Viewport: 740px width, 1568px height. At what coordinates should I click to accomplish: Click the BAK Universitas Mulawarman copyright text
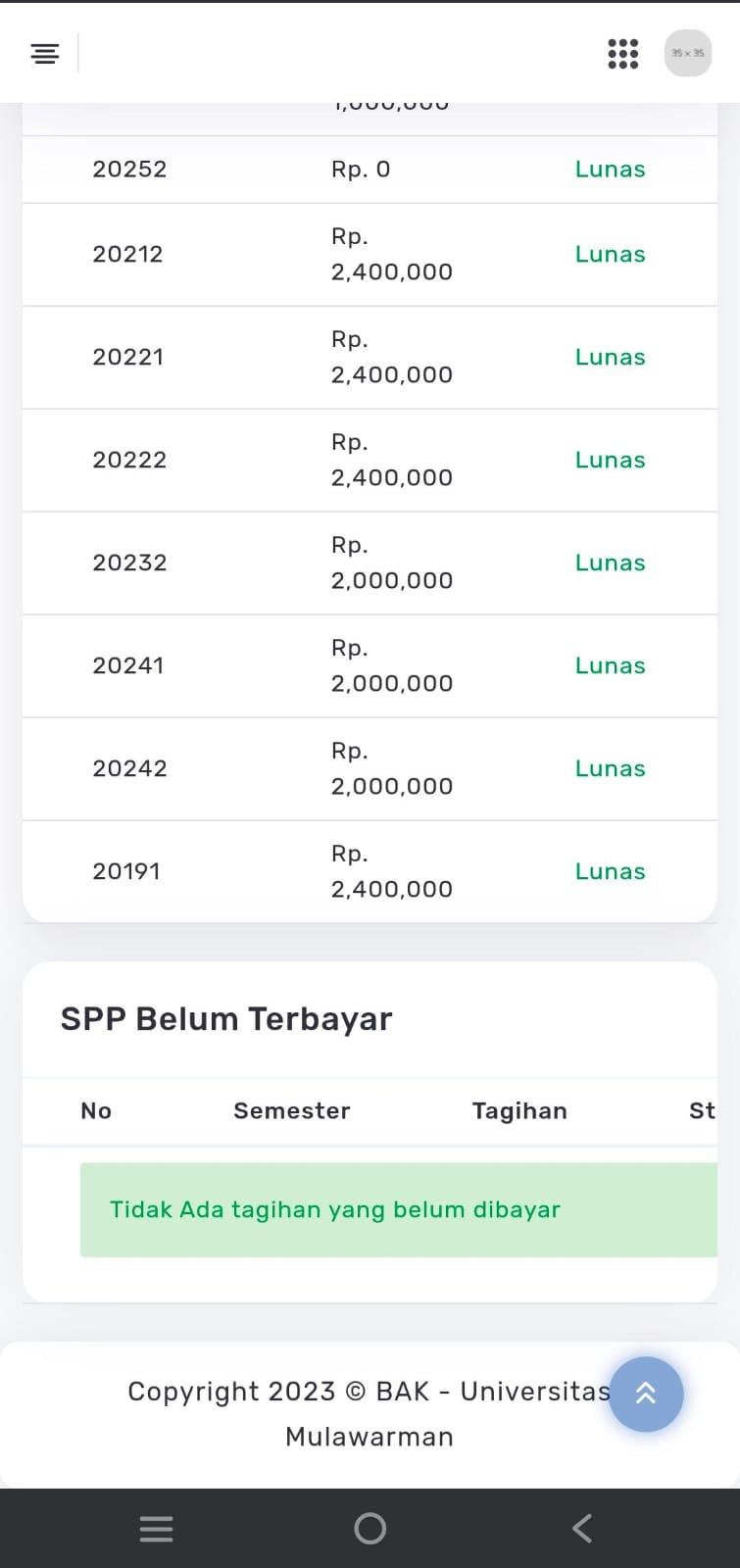[369, 1414]
